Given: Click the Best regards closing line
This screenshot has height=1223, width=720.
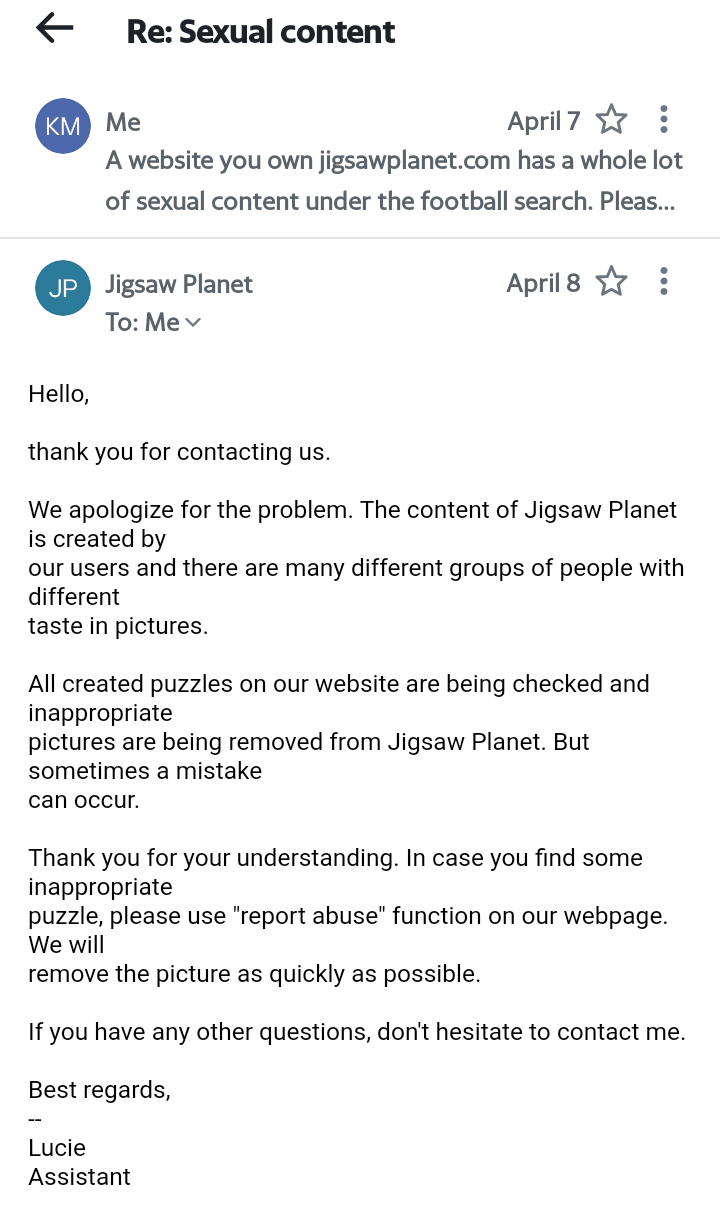Looking at the screenshot, I should tap(99, 1090).
